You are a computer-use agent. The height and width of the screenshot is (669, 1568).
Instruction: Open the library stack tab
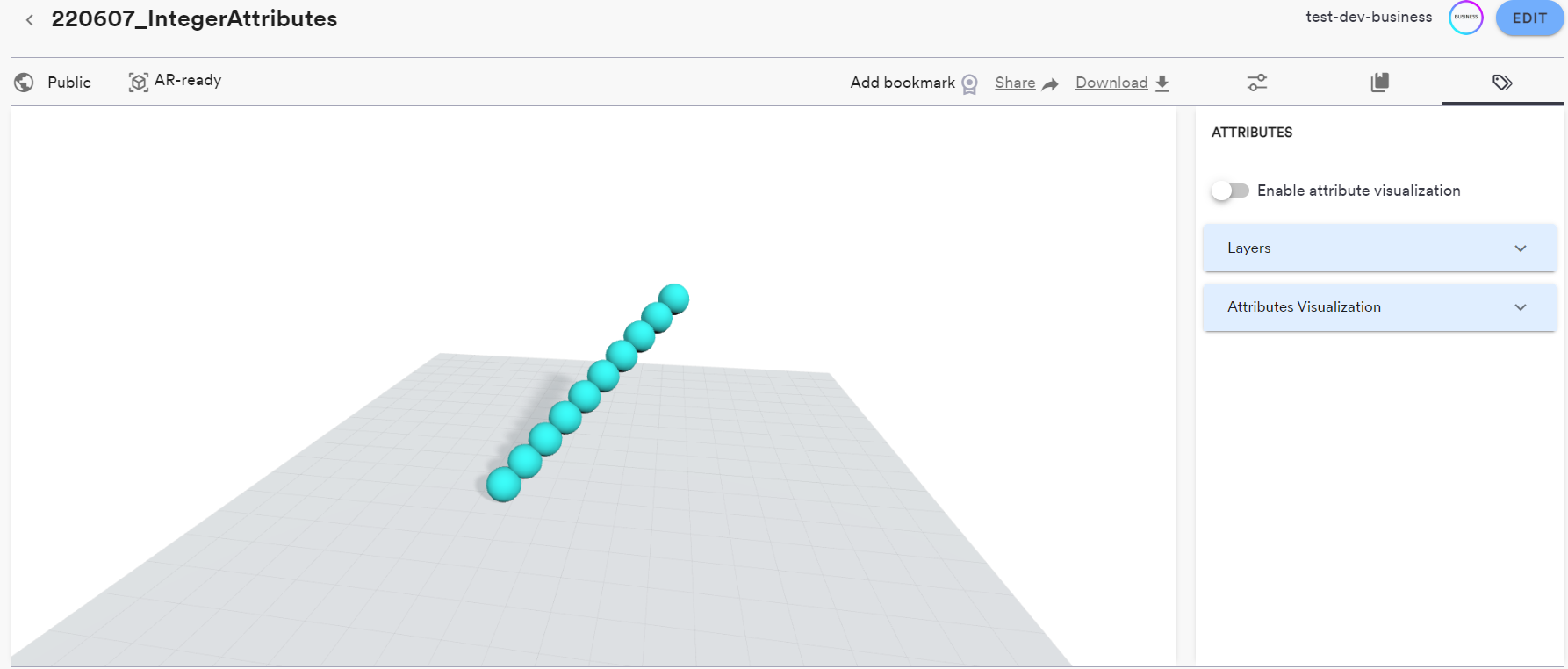(x=1379, y=83)
